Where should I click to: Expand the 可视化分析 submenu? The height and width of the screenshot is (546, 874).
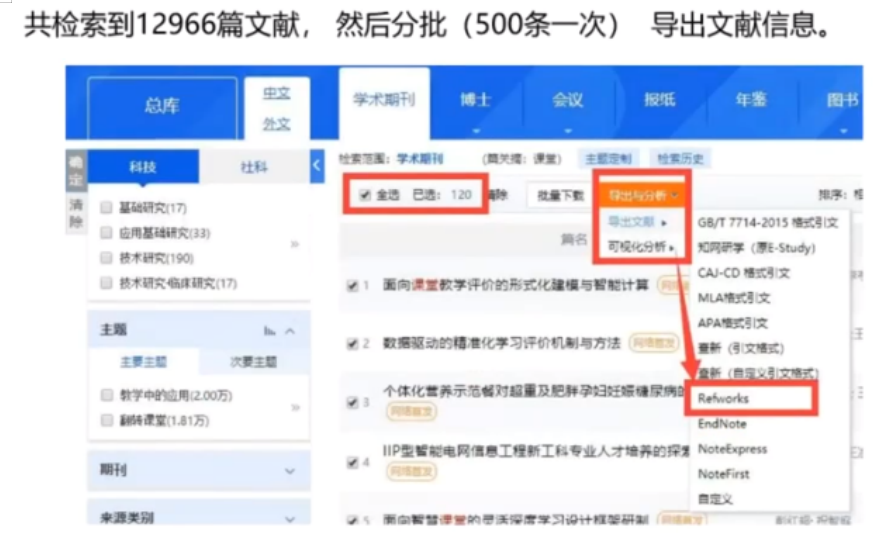coord(641,246)
